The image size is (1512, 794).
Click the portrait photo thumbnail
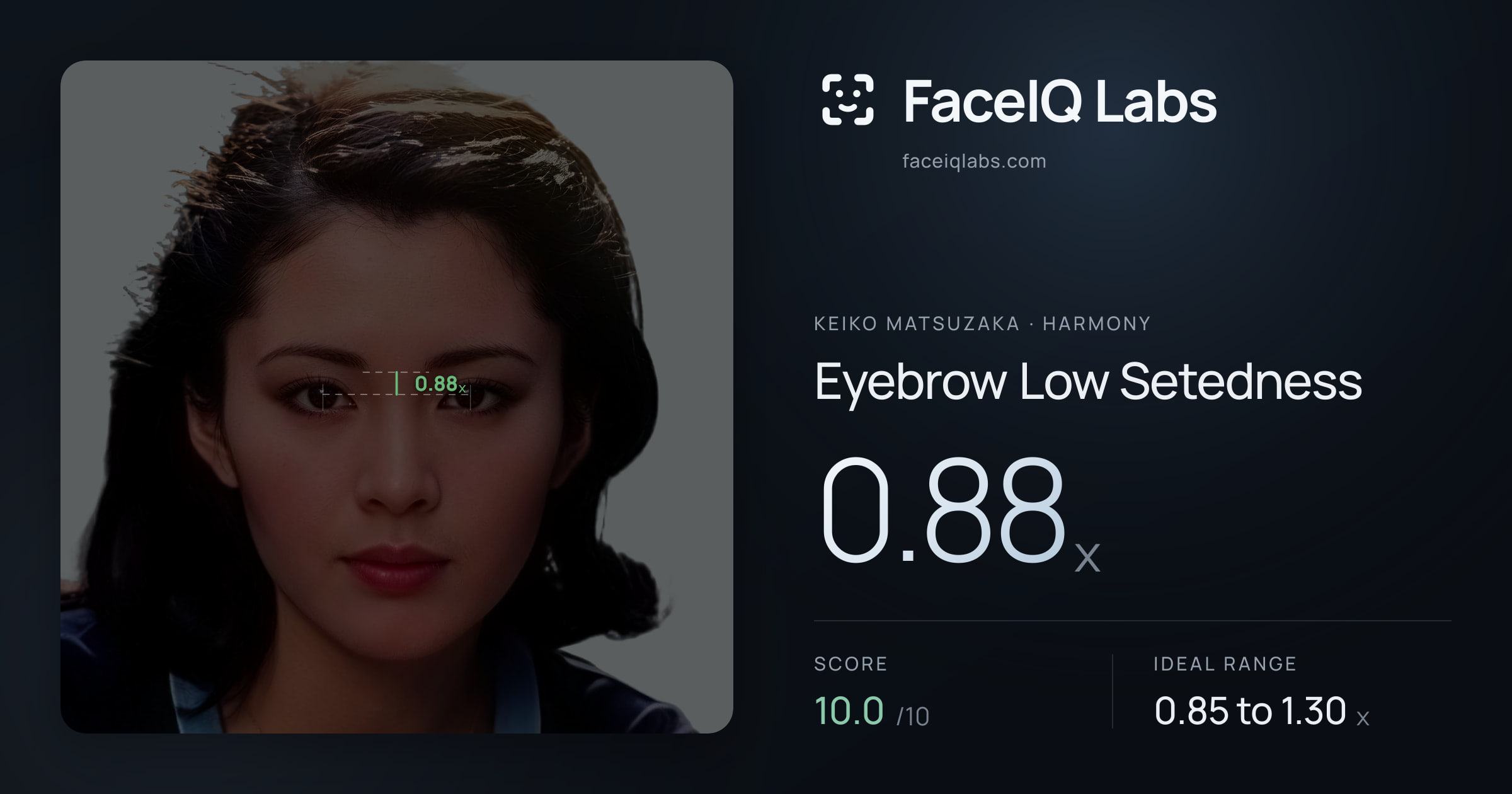click(x=397, y=397)
